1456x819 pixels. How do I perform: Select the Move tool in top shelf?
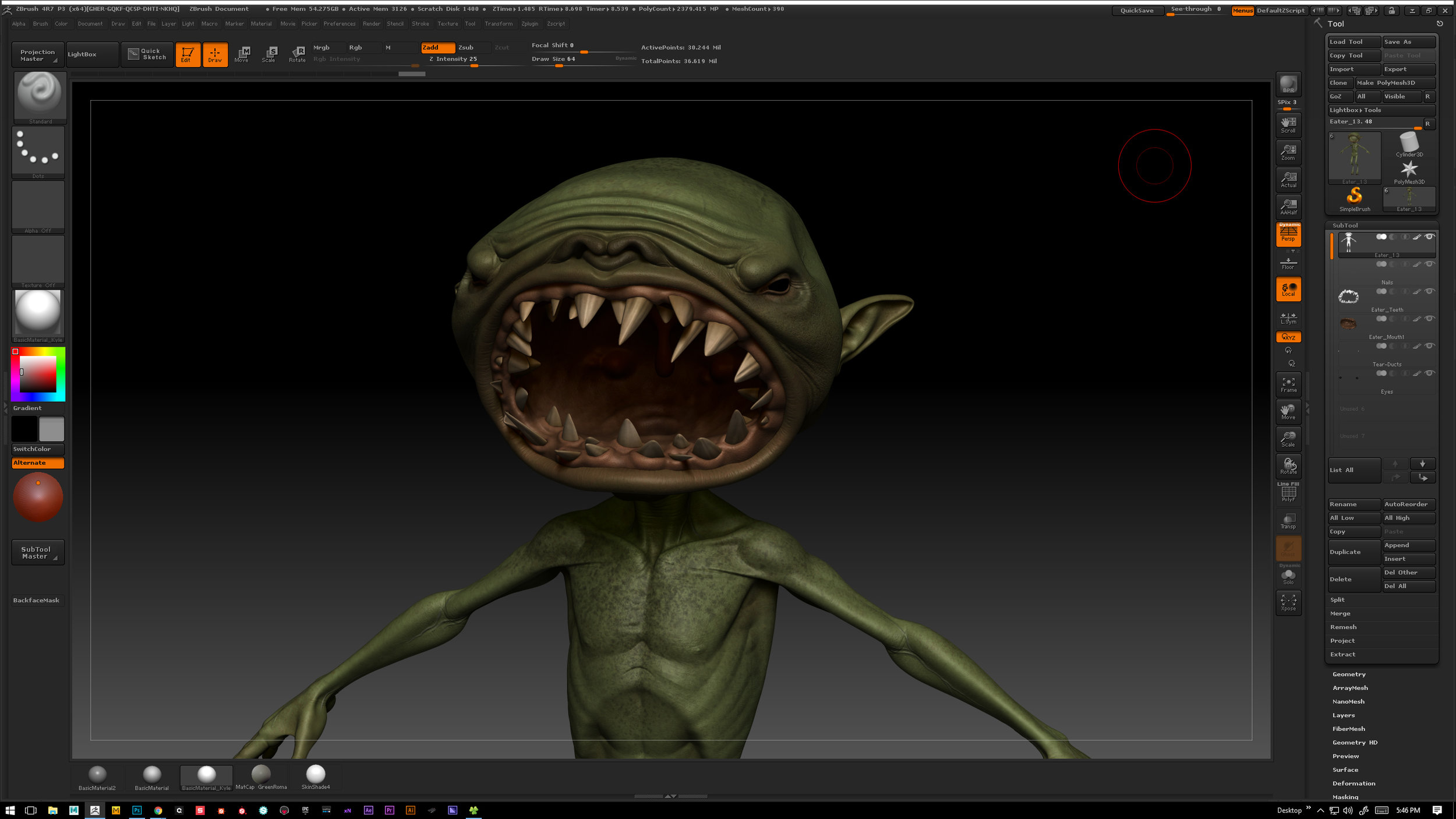pos(242,54)
